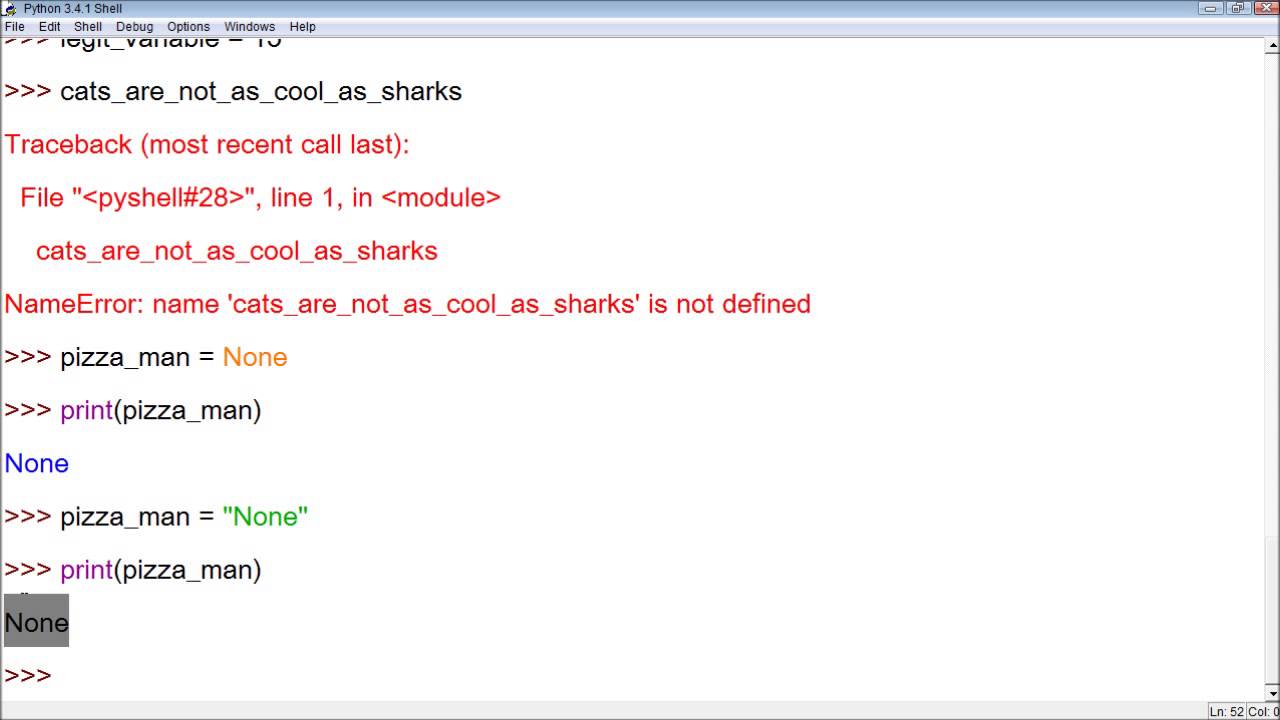Minimize the Python Shell window

click(x=1211, y=8)
